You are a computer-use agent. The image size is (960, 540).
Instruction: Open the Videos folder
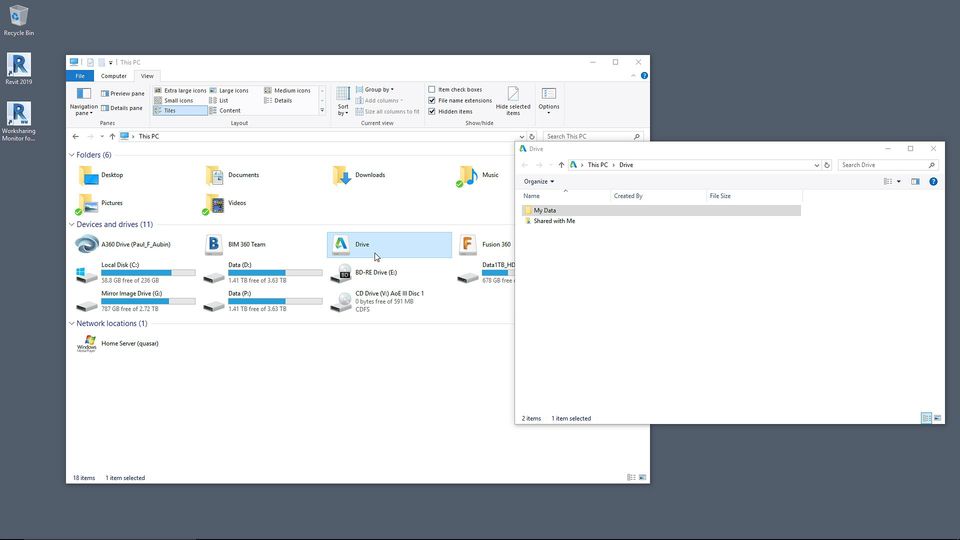[x=225, y=203]
